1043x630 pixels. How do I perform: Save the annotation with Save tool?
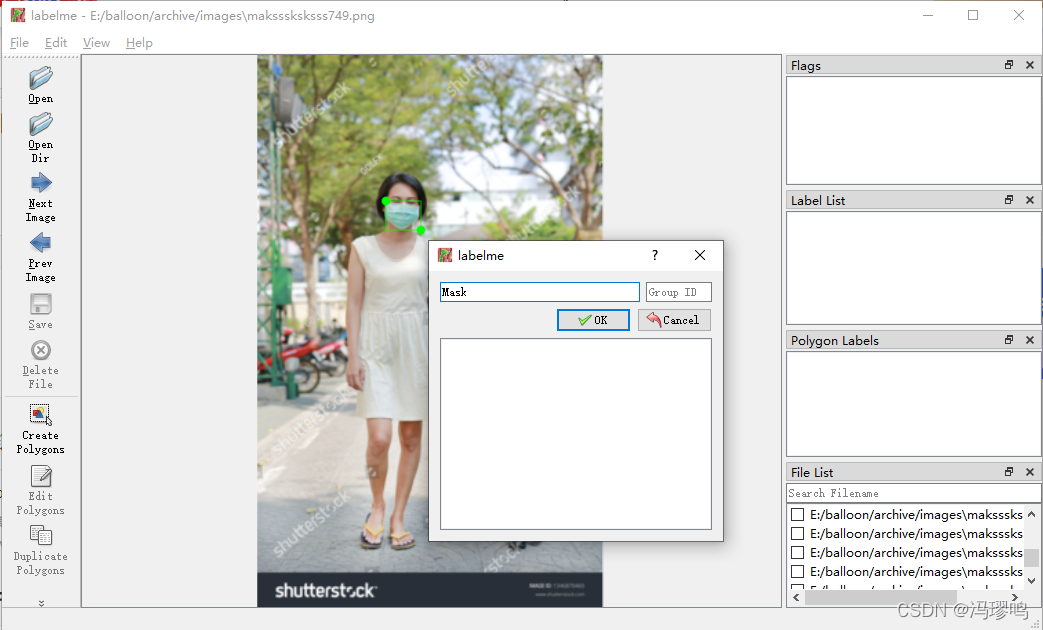click(41, 311)
